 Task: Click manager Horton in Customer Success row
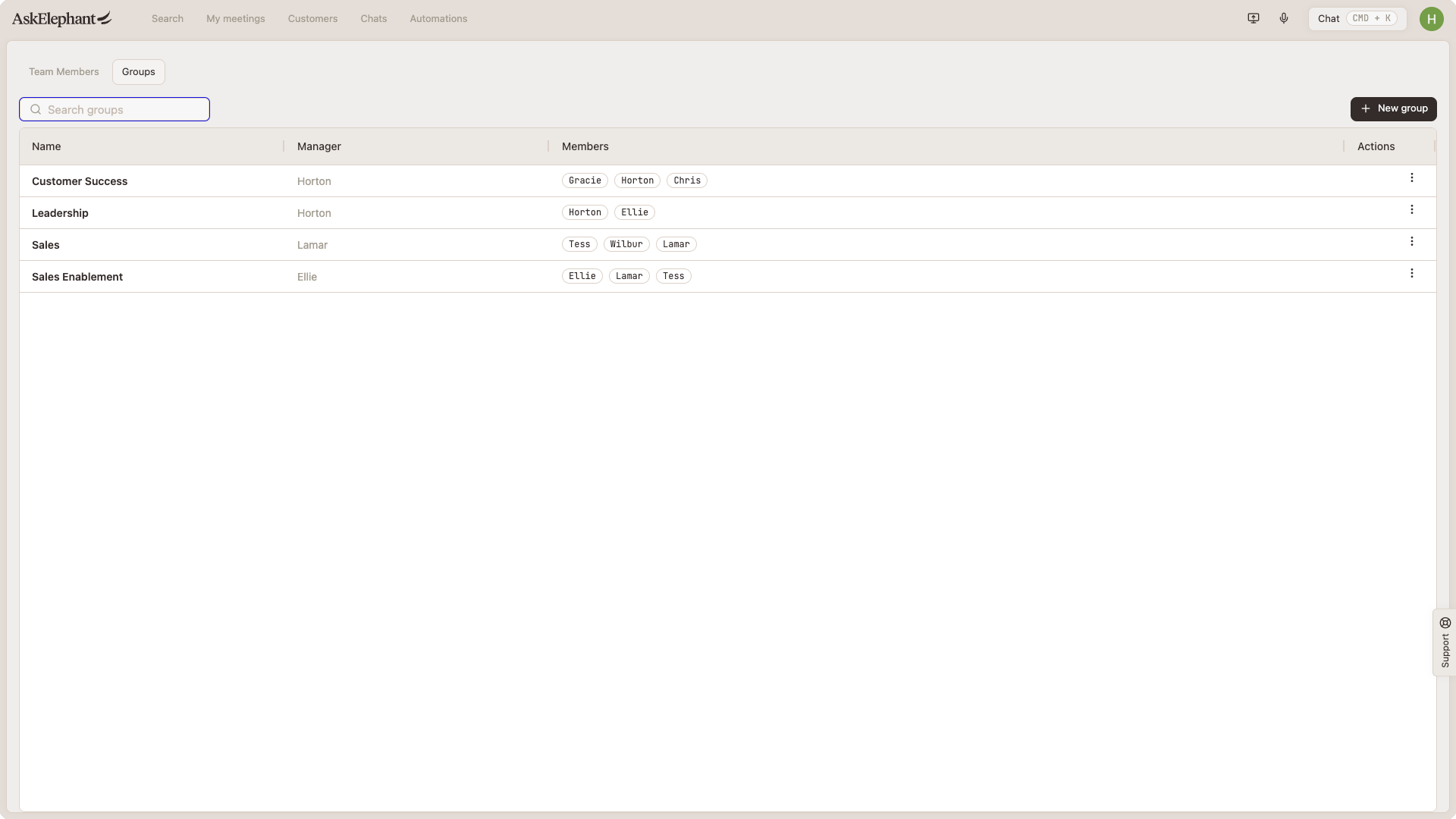point(314,181)
